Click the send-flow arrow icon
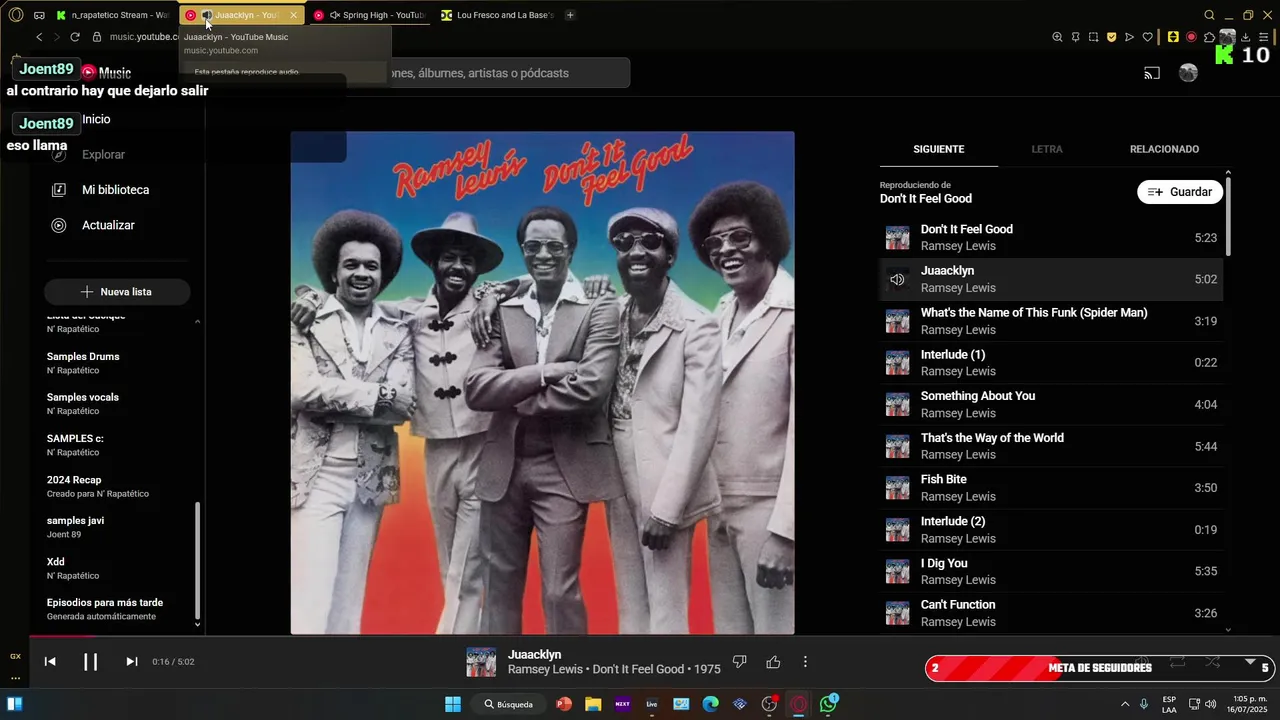The image size is (1280, 720). [x=1129, y=37]
